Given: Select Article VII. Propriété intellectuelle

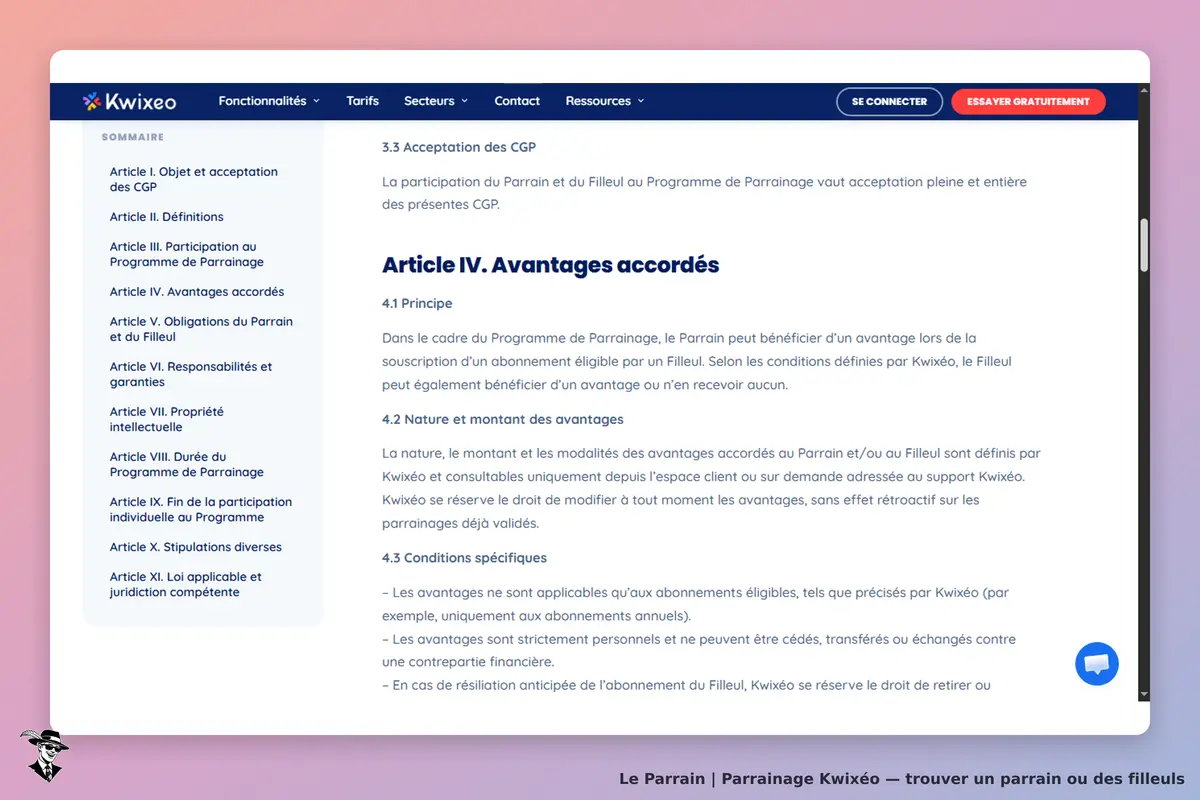Looking at the screenshot, I should coord(167,419).
